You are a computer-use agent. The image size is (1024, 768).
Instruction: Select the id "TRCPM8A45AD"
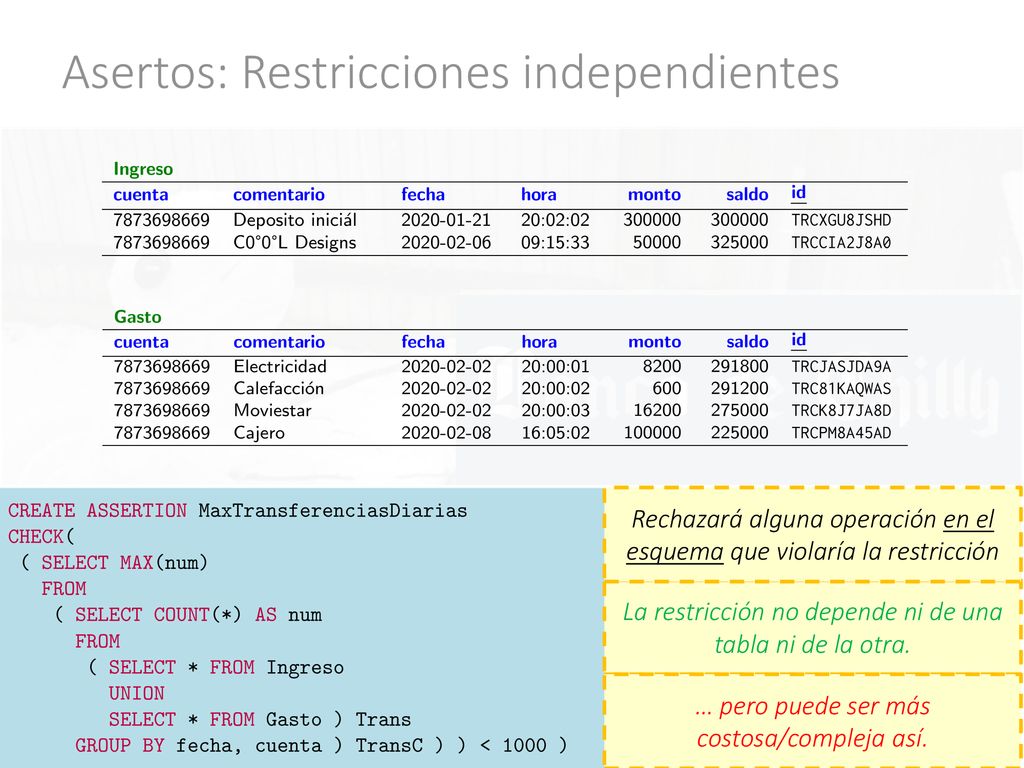pyautogui.click(x=841, y=434)
